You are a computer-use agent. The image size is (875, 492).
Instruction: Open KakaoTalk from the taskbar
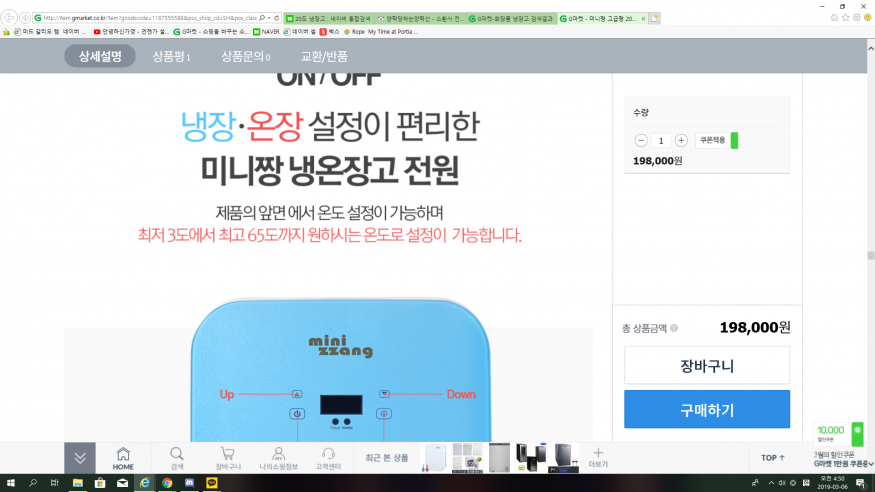click(x=211, y=483)
